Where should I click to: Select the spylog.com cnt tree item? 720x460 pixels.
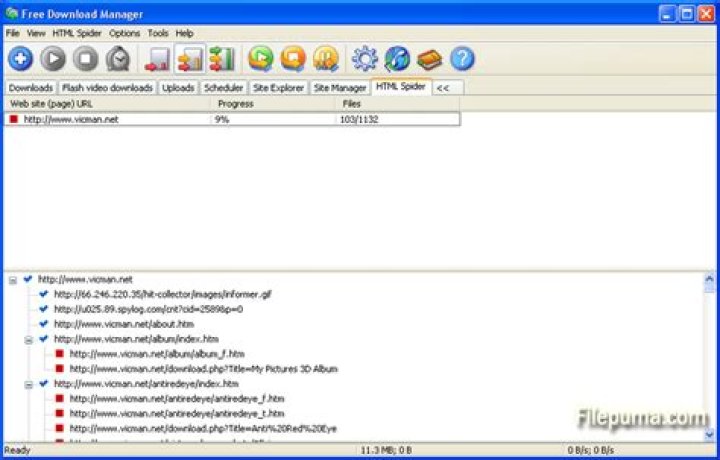(148, 309)
